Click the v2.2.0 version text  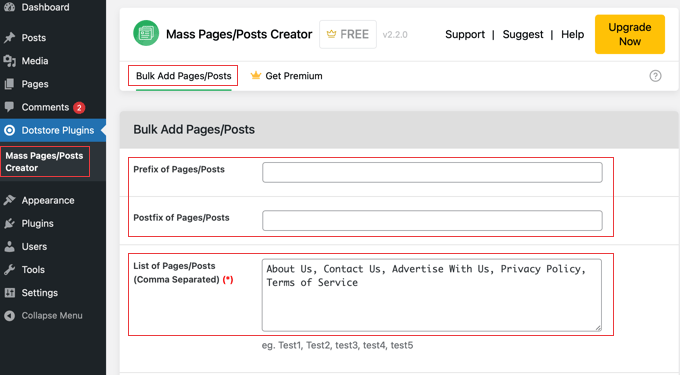[395, 35]
